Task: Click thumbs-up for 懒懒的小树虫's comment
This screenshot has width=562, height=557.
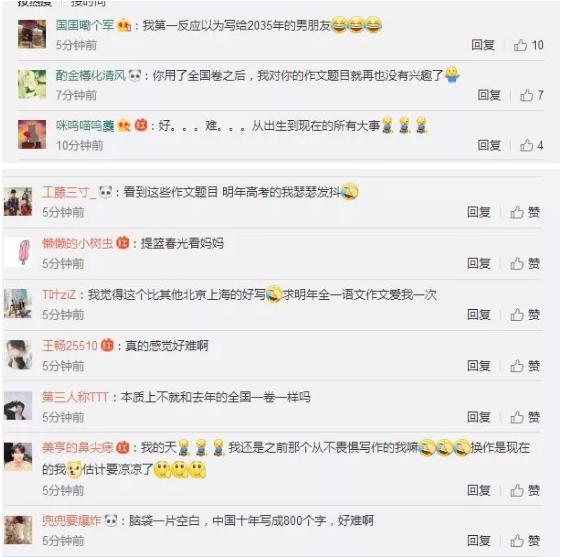Action: tap(525, 263)
